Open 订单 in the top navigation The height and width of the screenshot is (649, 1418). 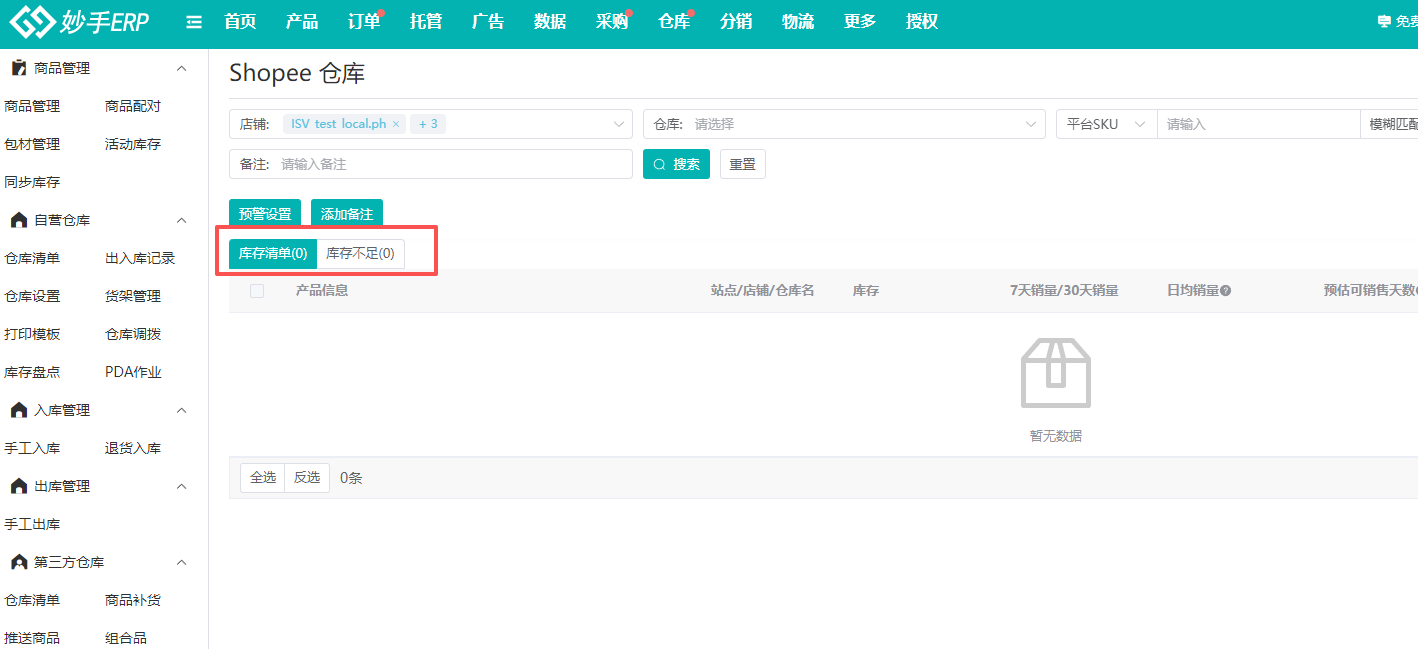point(364,22)
